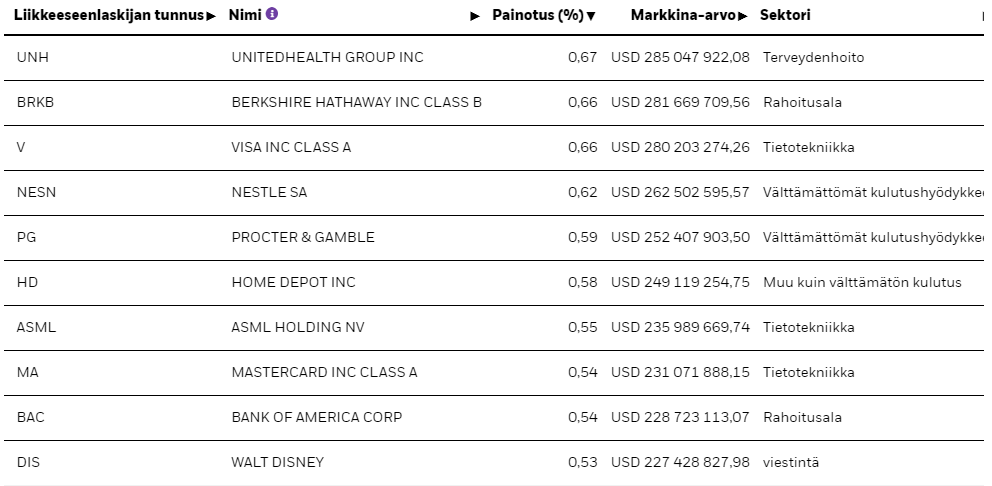Toggle Painotus (%) descending sort arrow

click(591, 16)
